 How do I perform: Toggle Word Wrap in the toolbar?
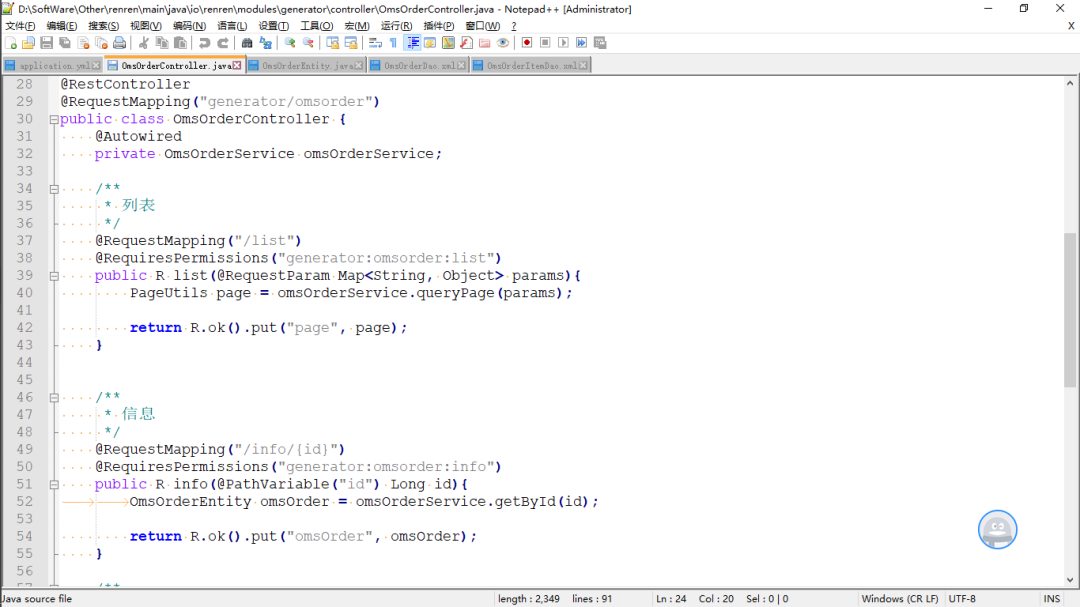coord(375,43)
